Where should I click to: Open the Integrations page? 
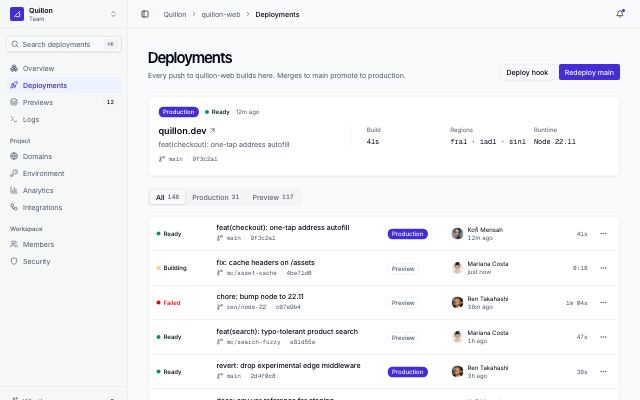[64, 207]
